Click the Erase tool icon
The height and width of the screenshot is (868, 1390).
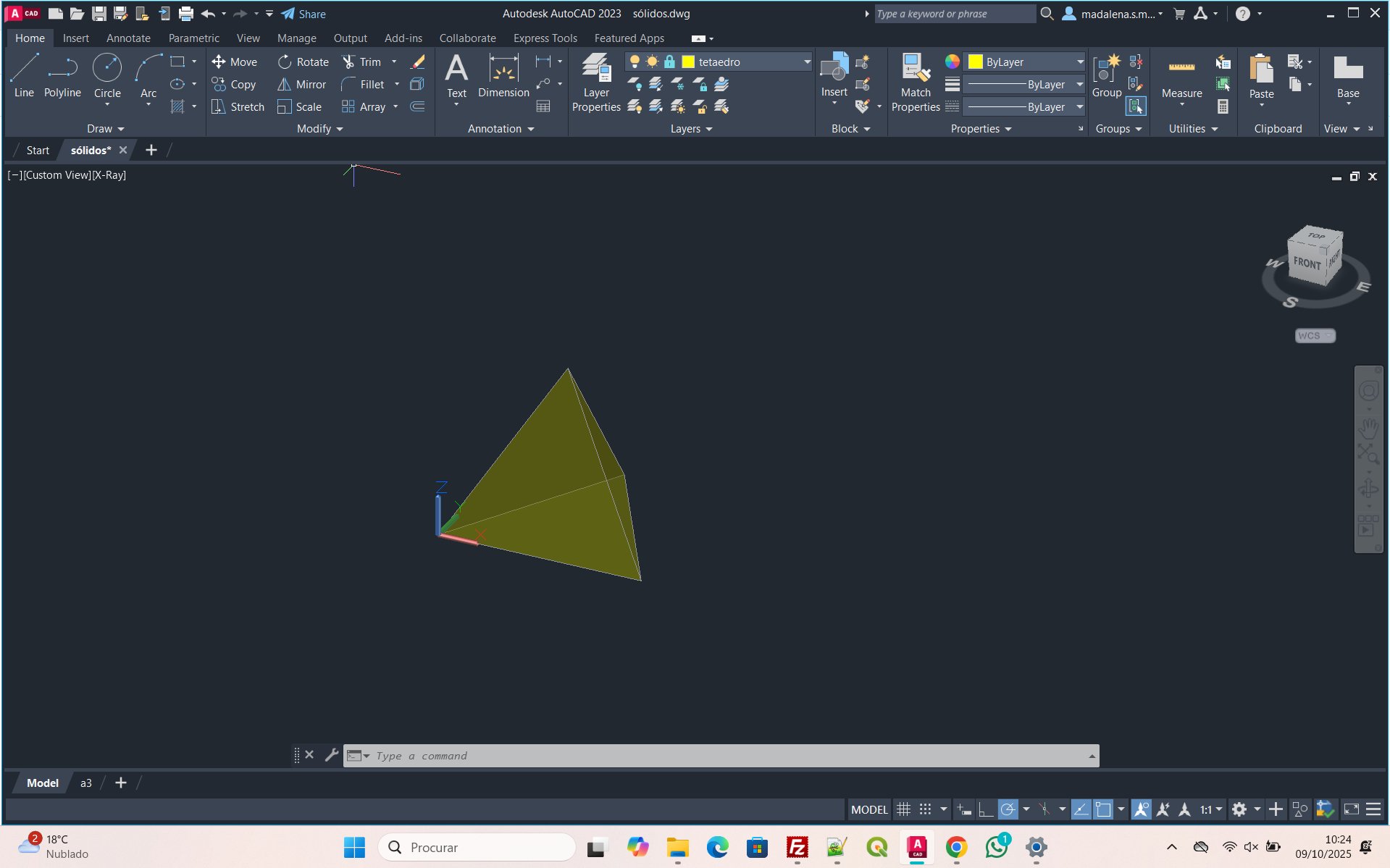(417, 62)
